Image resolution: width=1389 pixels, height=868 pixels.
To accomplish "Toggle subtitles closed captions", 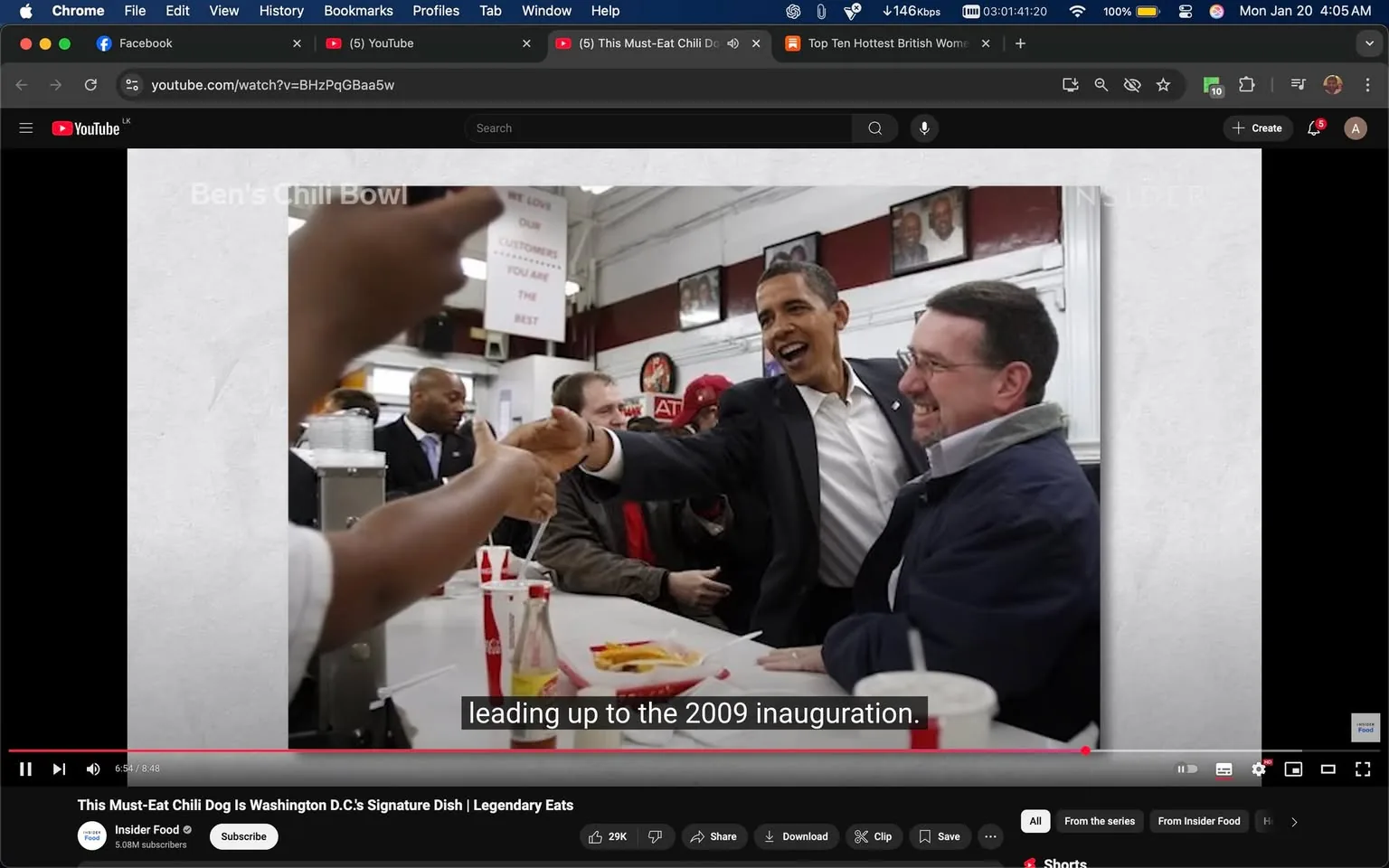I will coord(1224,769).
